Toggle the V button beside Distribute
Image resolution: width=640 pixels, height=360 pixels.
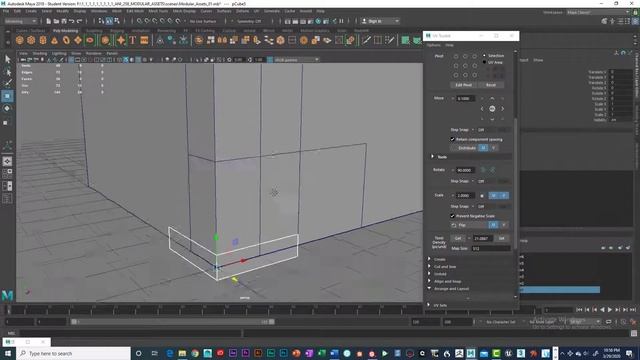[x=493, y=148]
